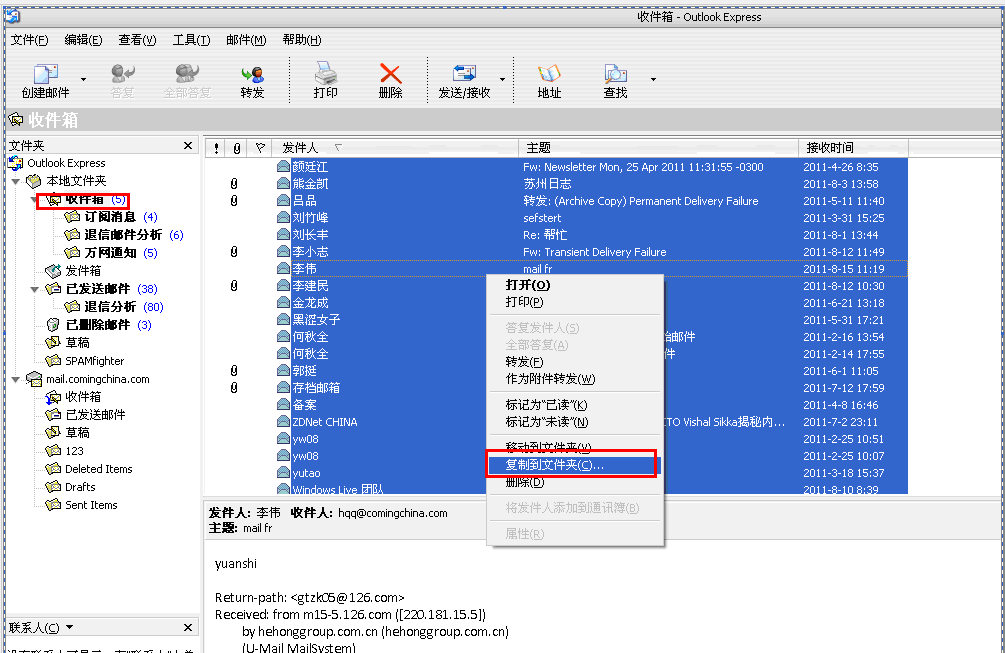Select the 退信分析 (80) folder
Screen dimensions: 1005x653
pos(110,307)
